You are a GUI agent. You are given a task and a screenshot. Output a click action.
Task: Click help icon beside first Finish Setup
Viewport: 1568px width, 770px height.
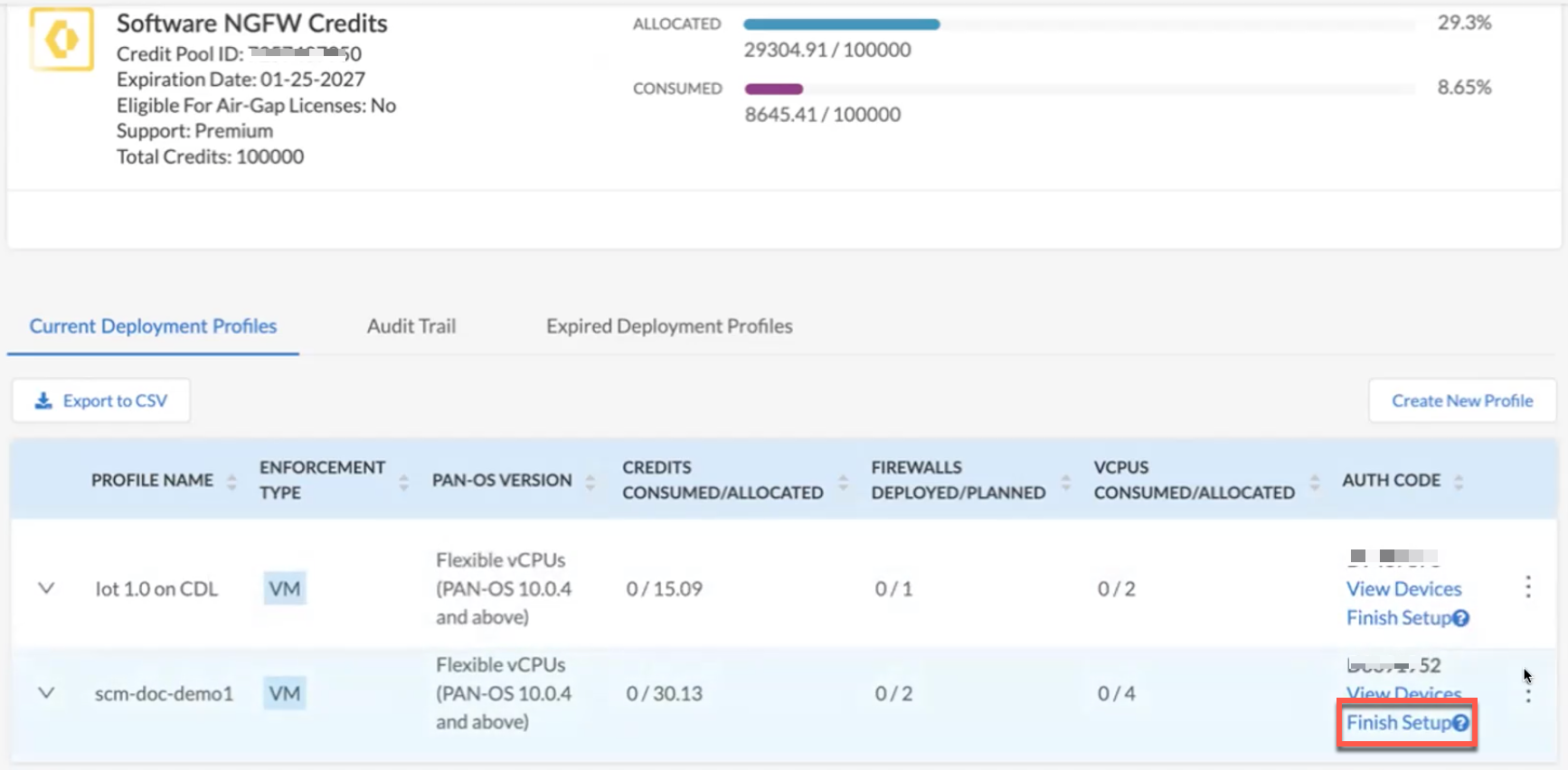[1460, 618]
